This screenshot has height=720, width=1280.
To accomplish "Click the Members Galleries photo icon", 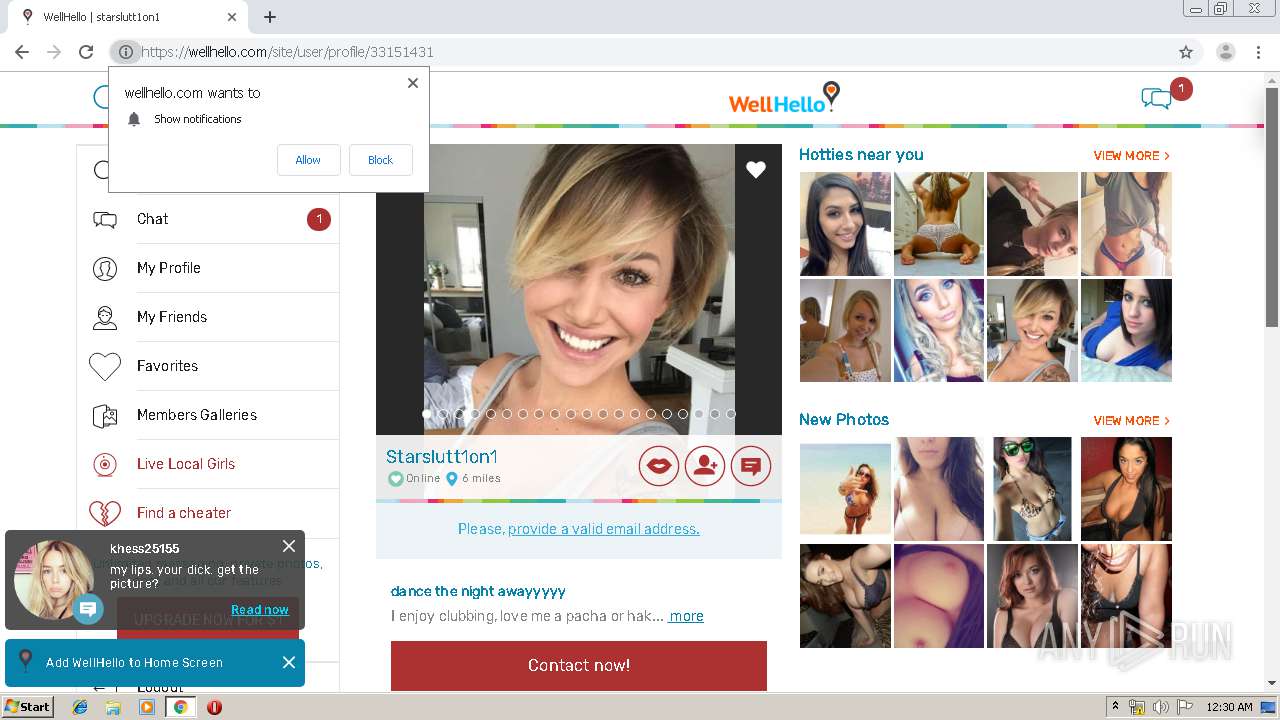I will point(105,415).
